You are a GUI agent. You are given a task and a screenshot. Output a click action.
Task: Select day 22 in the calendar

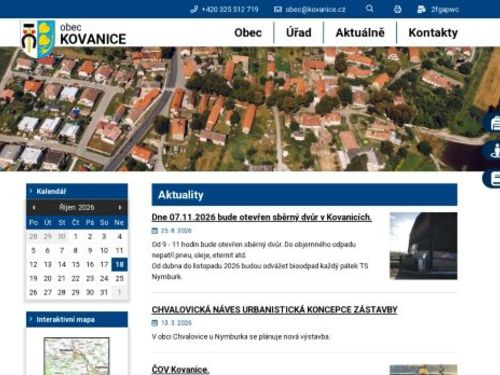point(76,278)
